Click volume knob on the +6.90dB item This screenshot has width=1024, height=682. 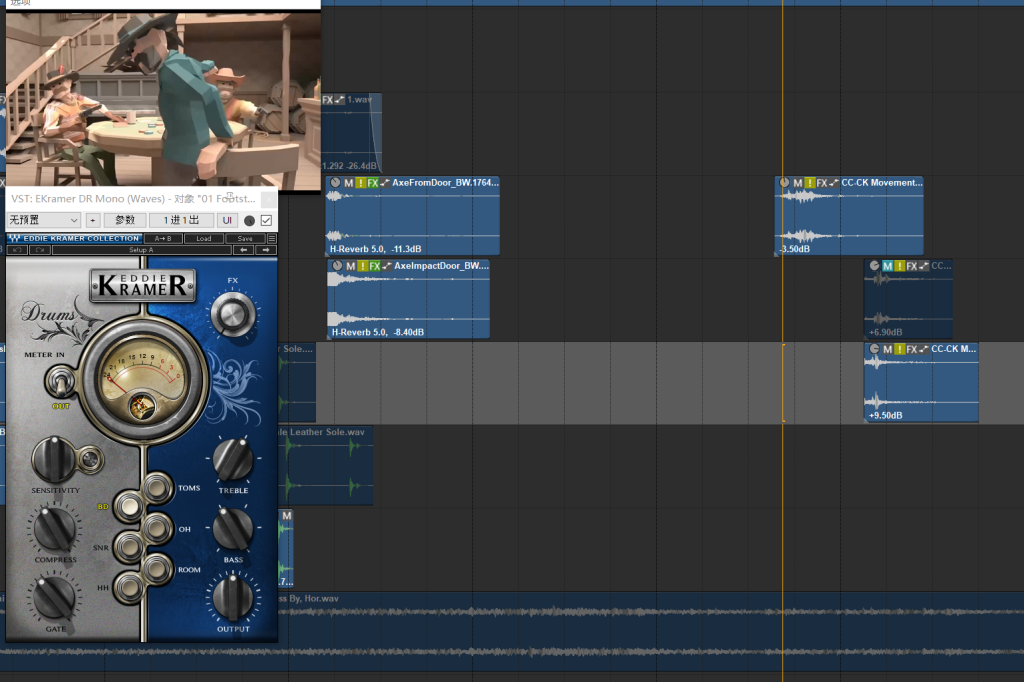pyautogui.click(x=874, y=266)
